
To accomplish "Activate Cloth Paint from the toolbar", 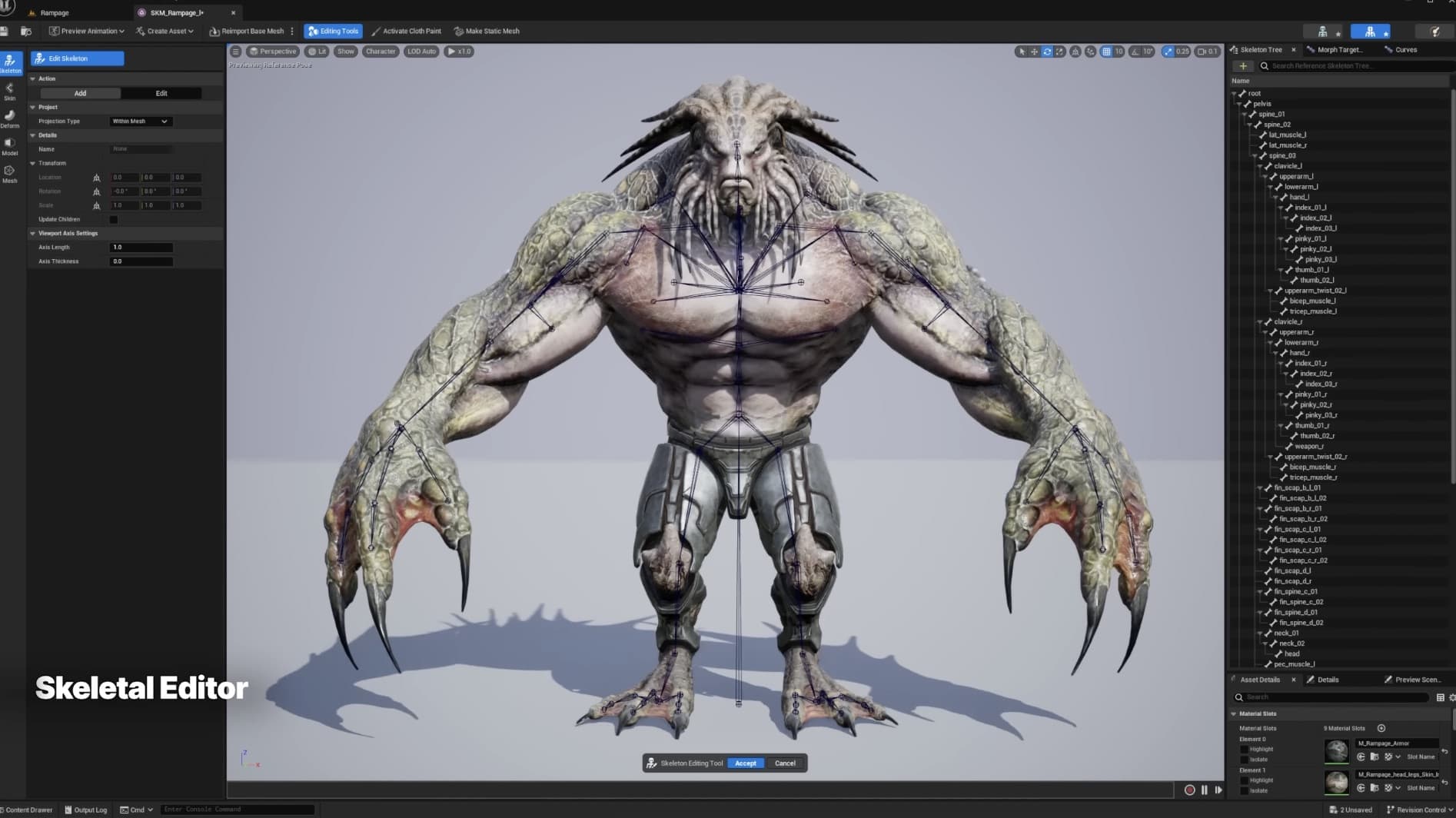I will point(407,31).
